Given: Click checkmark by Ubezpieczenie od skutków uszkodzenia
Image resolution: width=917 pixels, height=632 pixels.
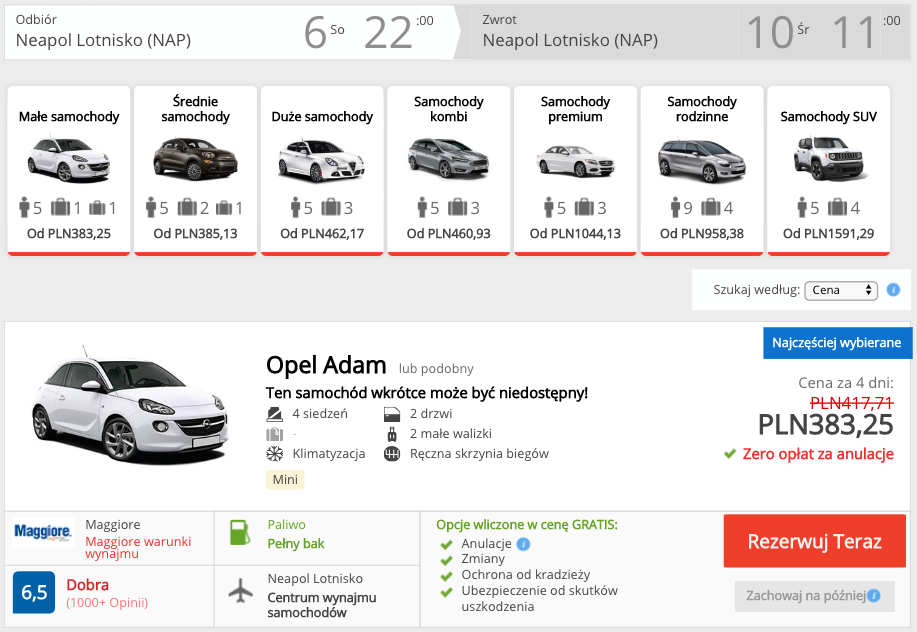Looking at the screenshot, I should [x=447, y=592].
